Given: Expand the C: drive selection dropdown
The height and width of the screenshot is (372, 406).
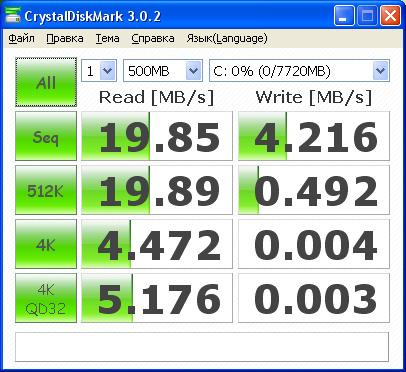Looking at the screenshot, I should click(x=299, y=71).
